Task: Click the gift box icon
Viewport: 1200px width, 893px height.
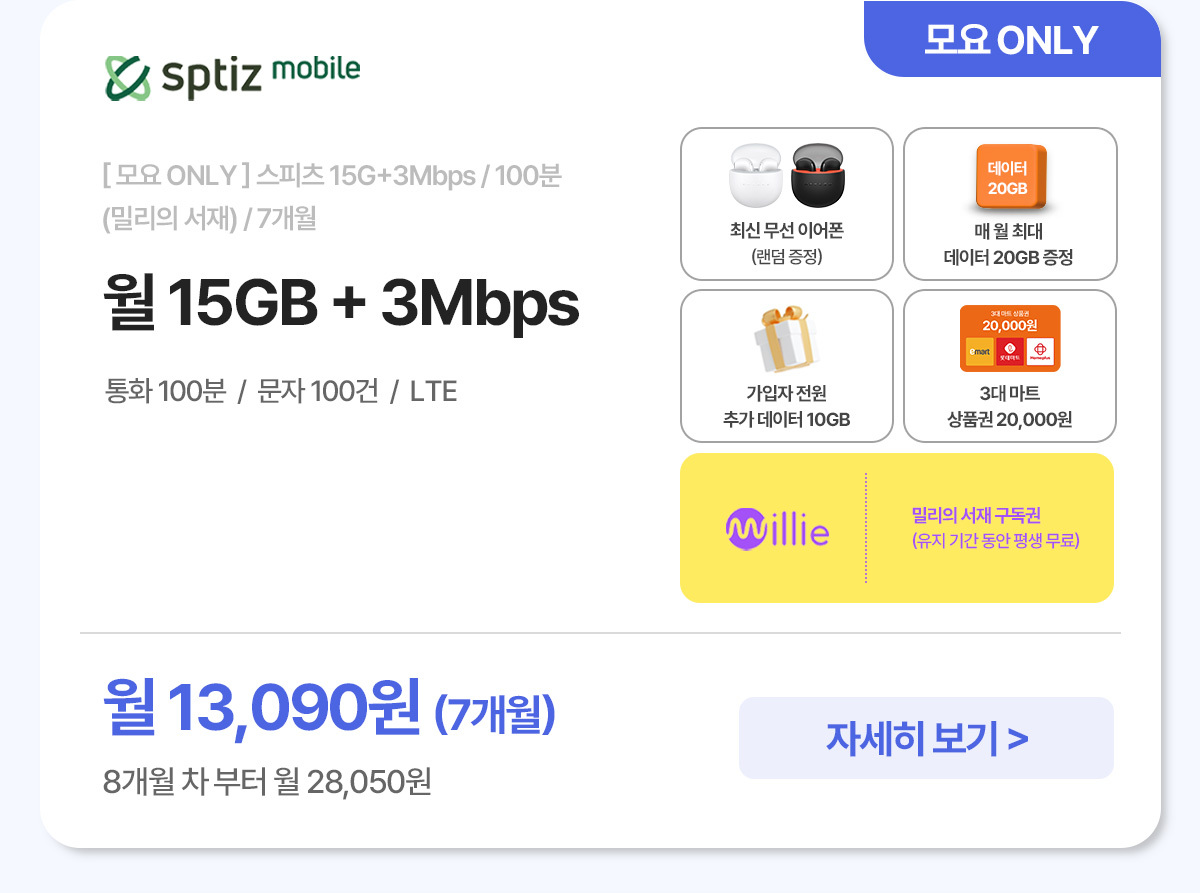Action: tap(785, 338)
